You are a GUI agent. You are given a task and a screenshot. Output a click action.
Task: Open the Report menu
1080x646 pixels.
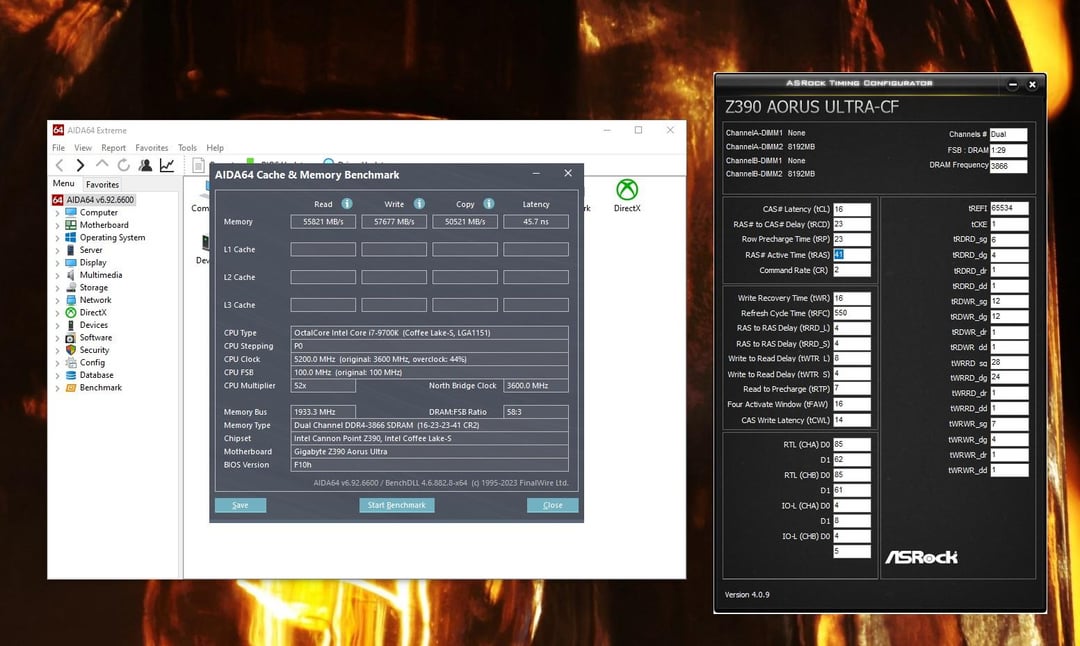(x=114, y=147)
